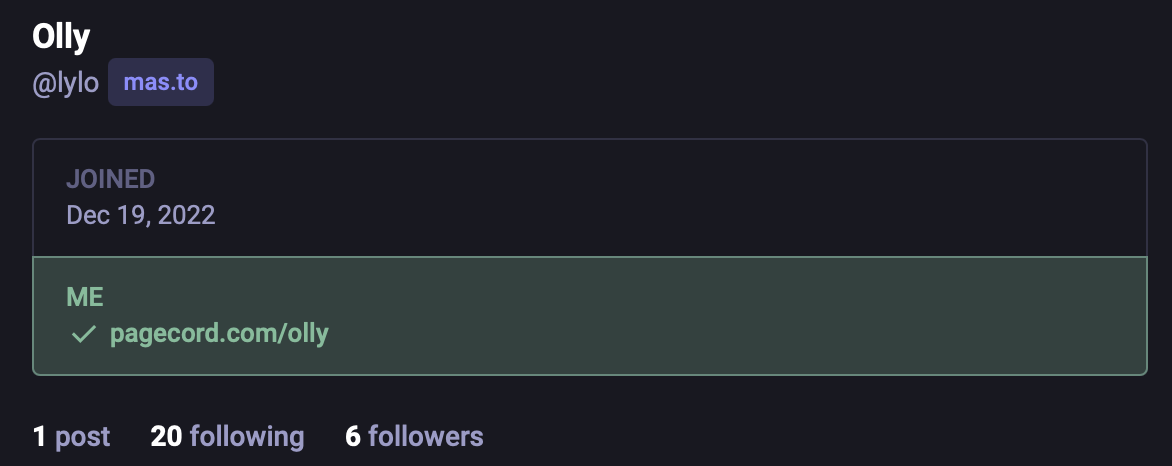This screenshot has height=466, width=1172.
Task: Open the following list via its label
Action: click(246, 436)
